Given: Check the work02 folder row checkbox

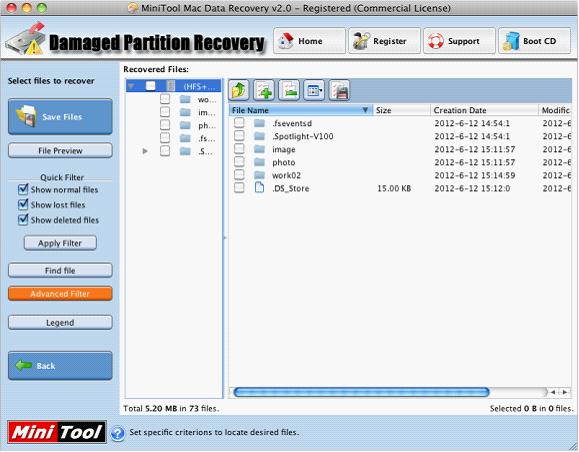Looking at the screenshot, I should 239,175.
